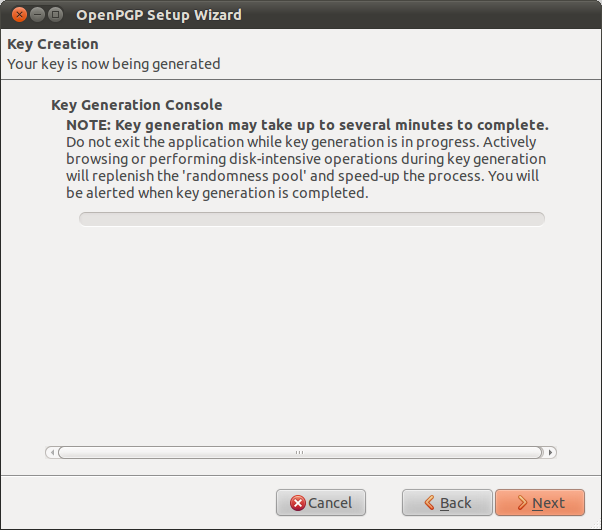
Task: Click the OpenPGP Setup Wizard title bar
Action: (300, 15)
